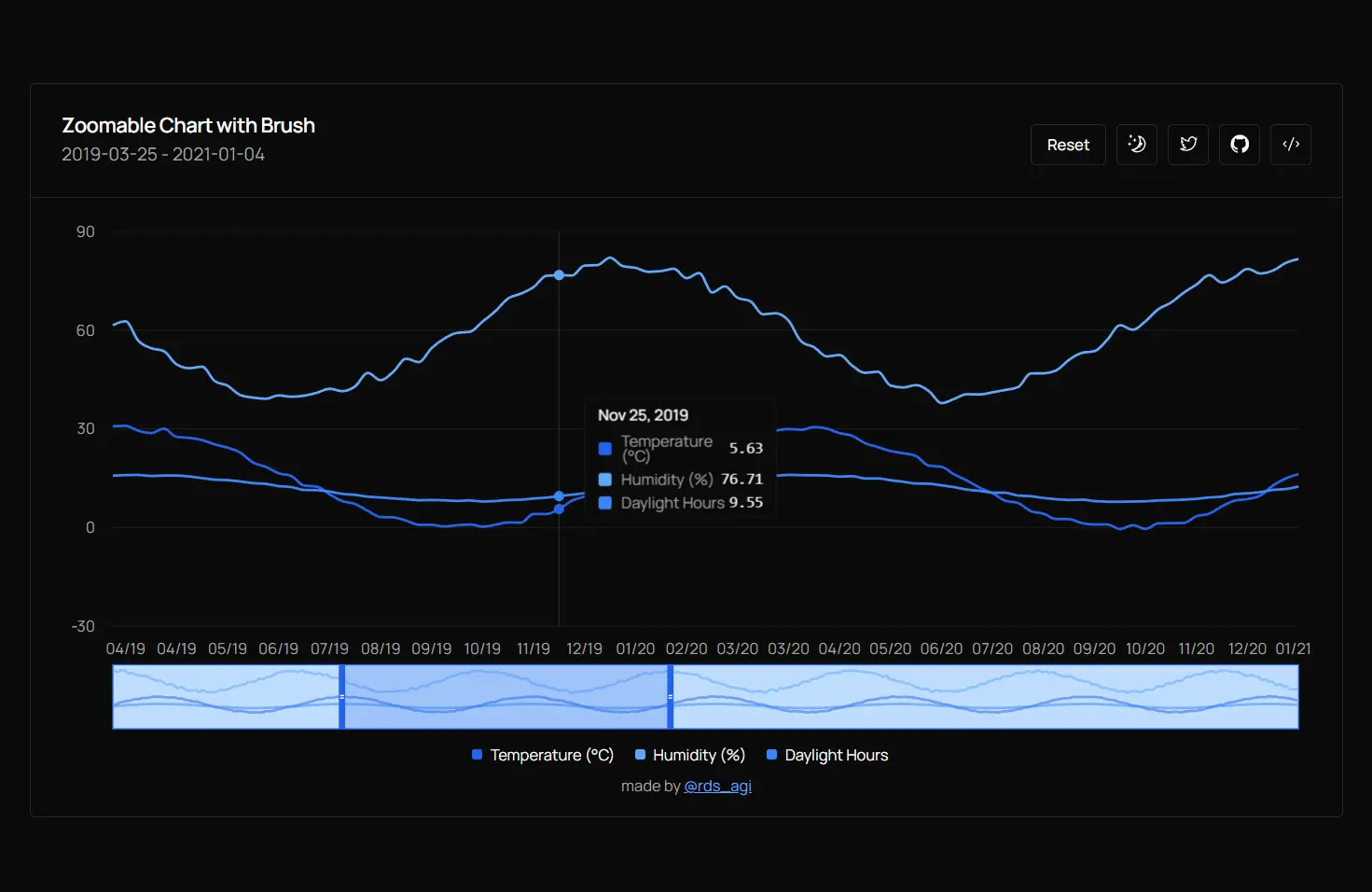Open the Twitter bird icon link

1187,145
